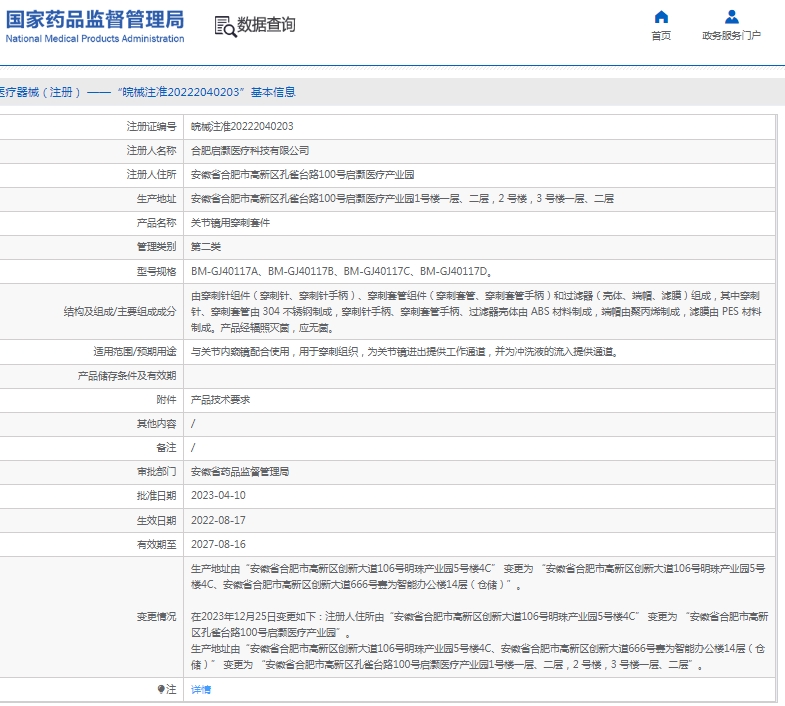Click National Medical Products Administration text
The image size is (785, 706).
[x=95, y=39]
